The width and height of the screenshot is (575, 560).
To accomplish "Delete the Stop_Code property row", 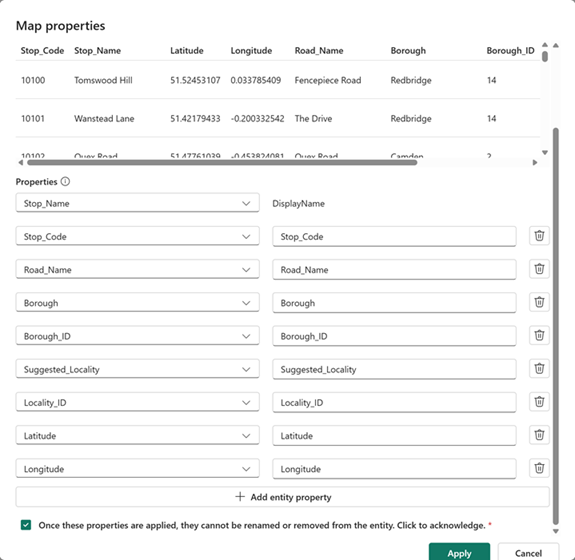I will (539, 235).
